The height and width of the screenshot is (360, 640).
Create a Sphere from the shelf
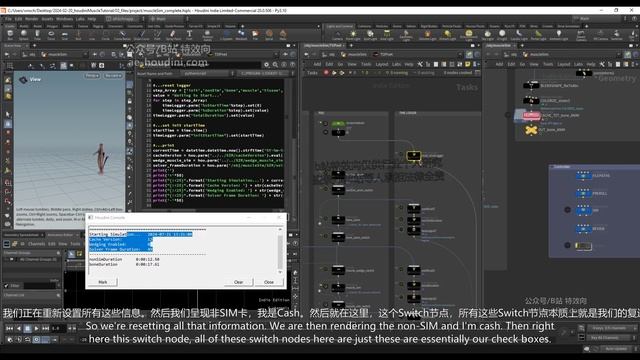(24, 35)
